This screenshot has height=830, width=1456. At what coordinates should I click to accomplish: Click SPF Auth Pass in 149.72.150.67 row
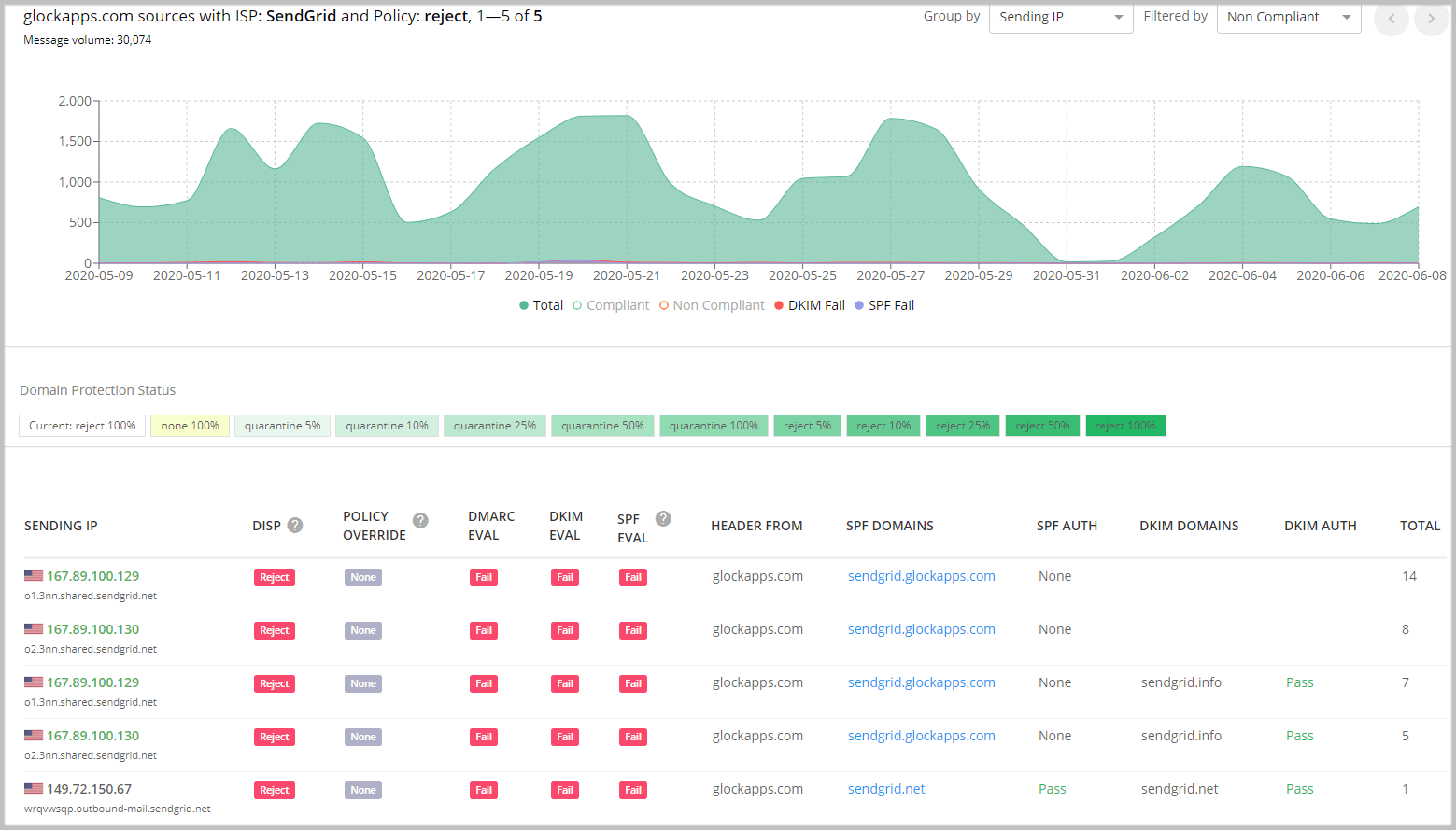(1053, 789)
